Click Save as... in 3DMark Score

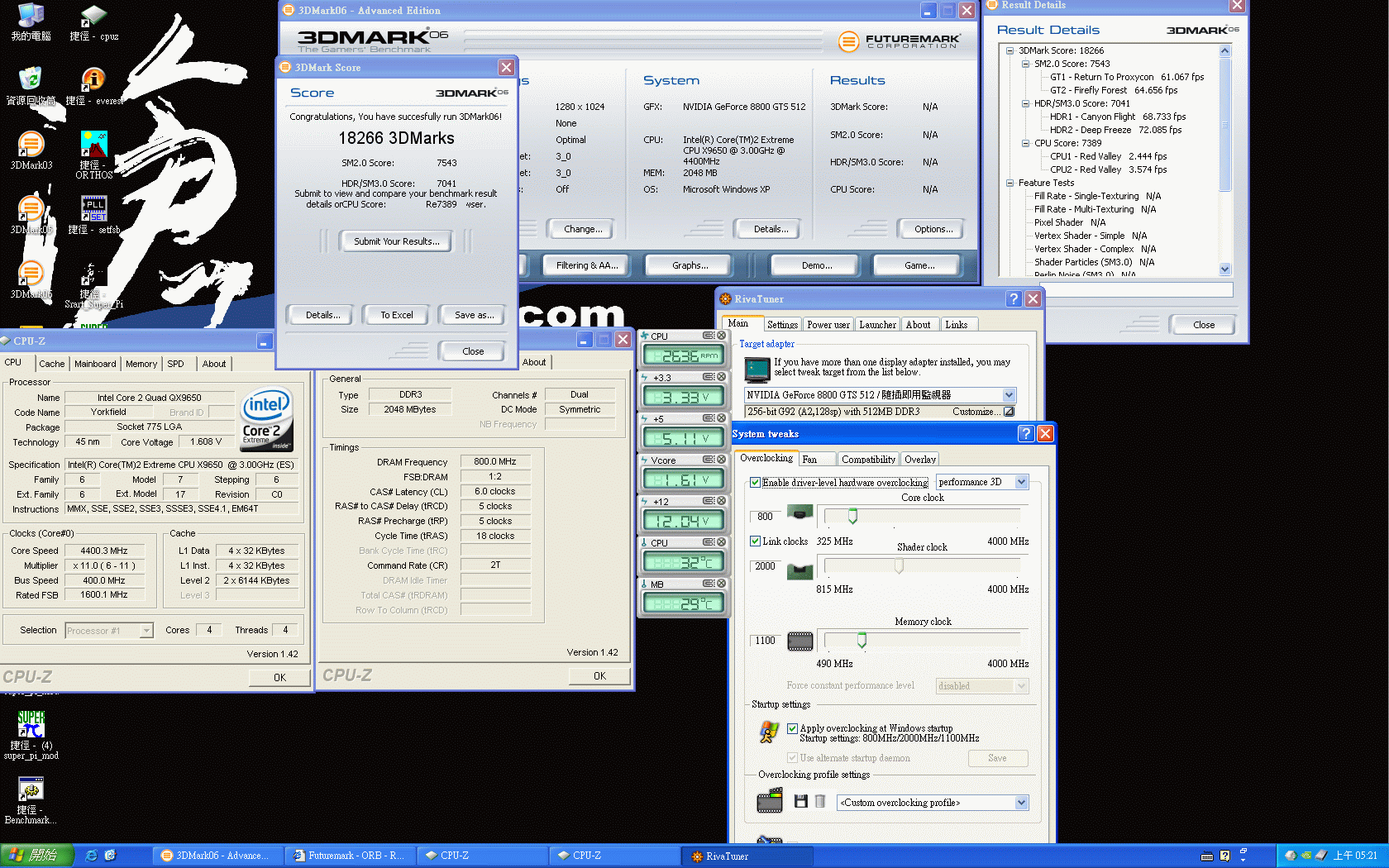(x=474, y=315)
